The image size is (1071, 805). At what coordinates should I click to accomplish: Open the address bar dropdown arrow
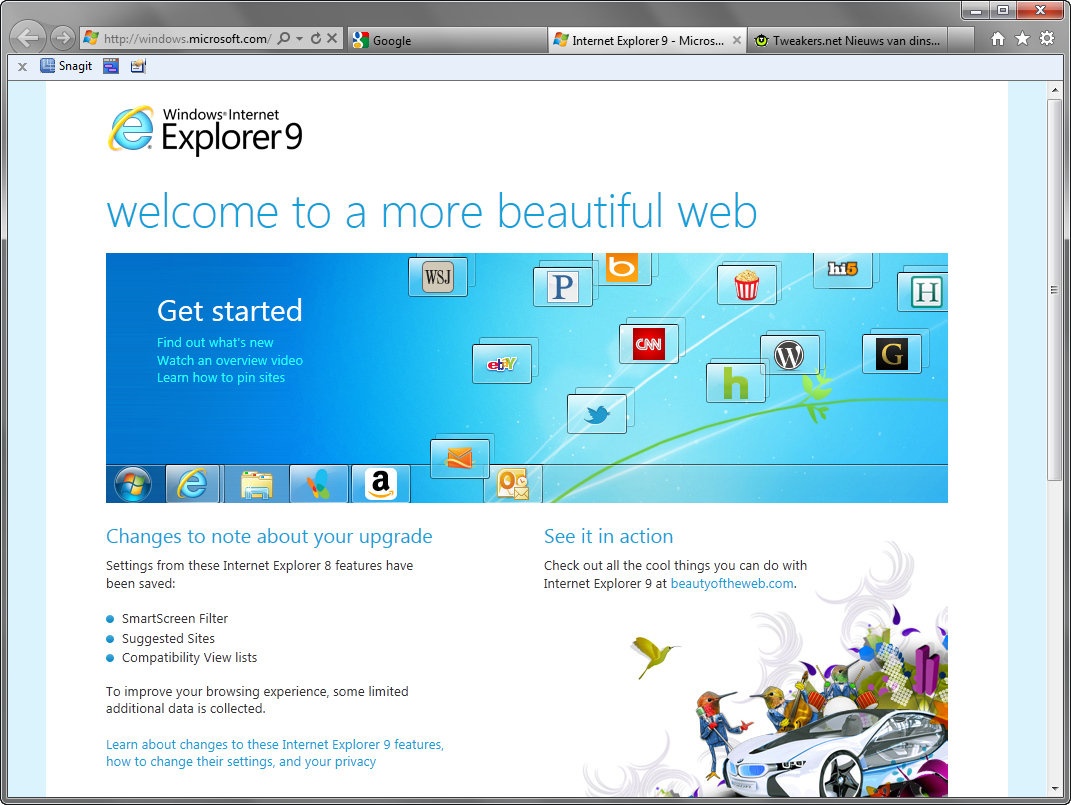(299, 39)
